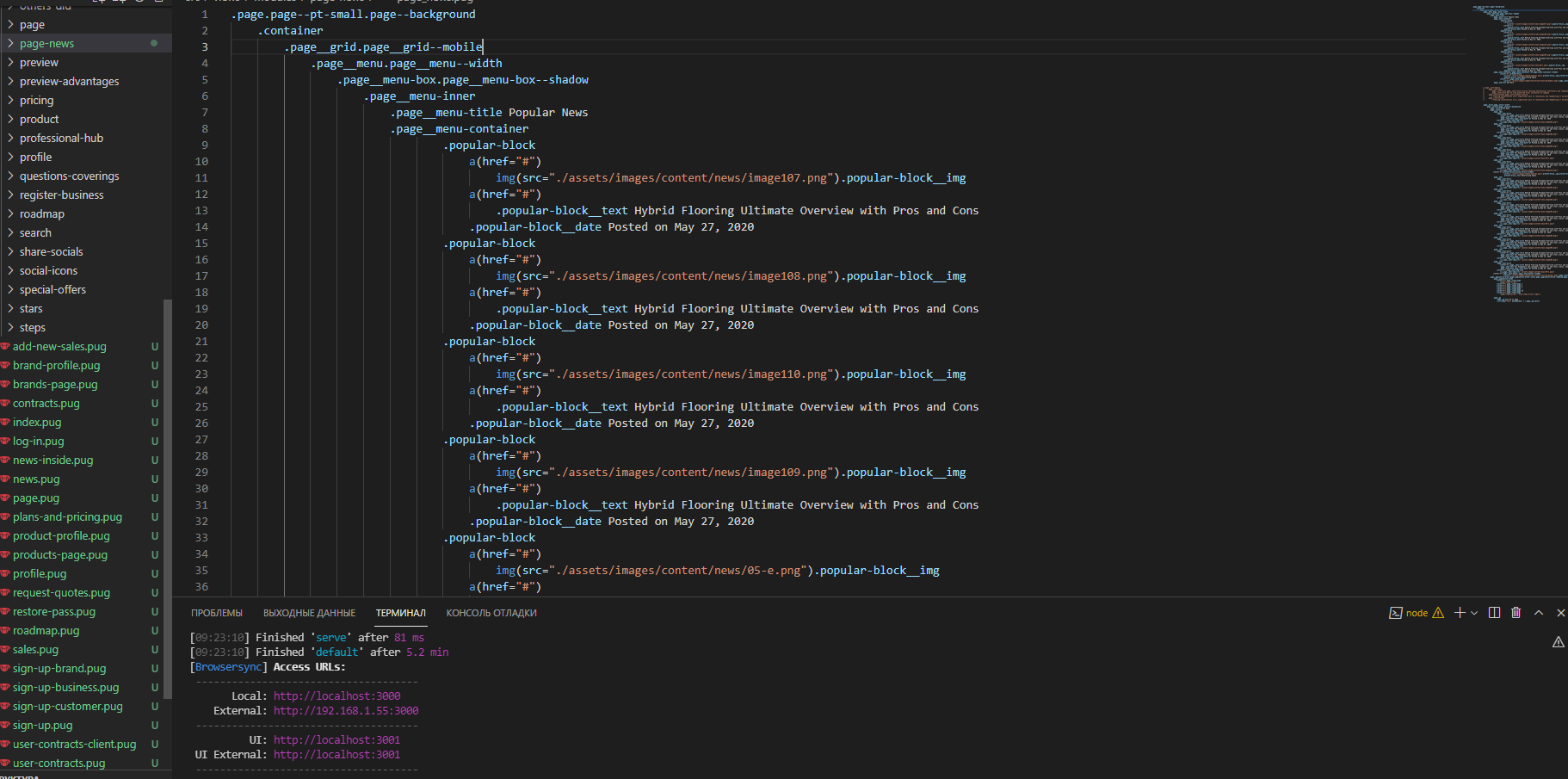Switch to the ПРОБЛЕМЫ tab
The width and height of the screenshot is (1568, 779).
point(217,613)
